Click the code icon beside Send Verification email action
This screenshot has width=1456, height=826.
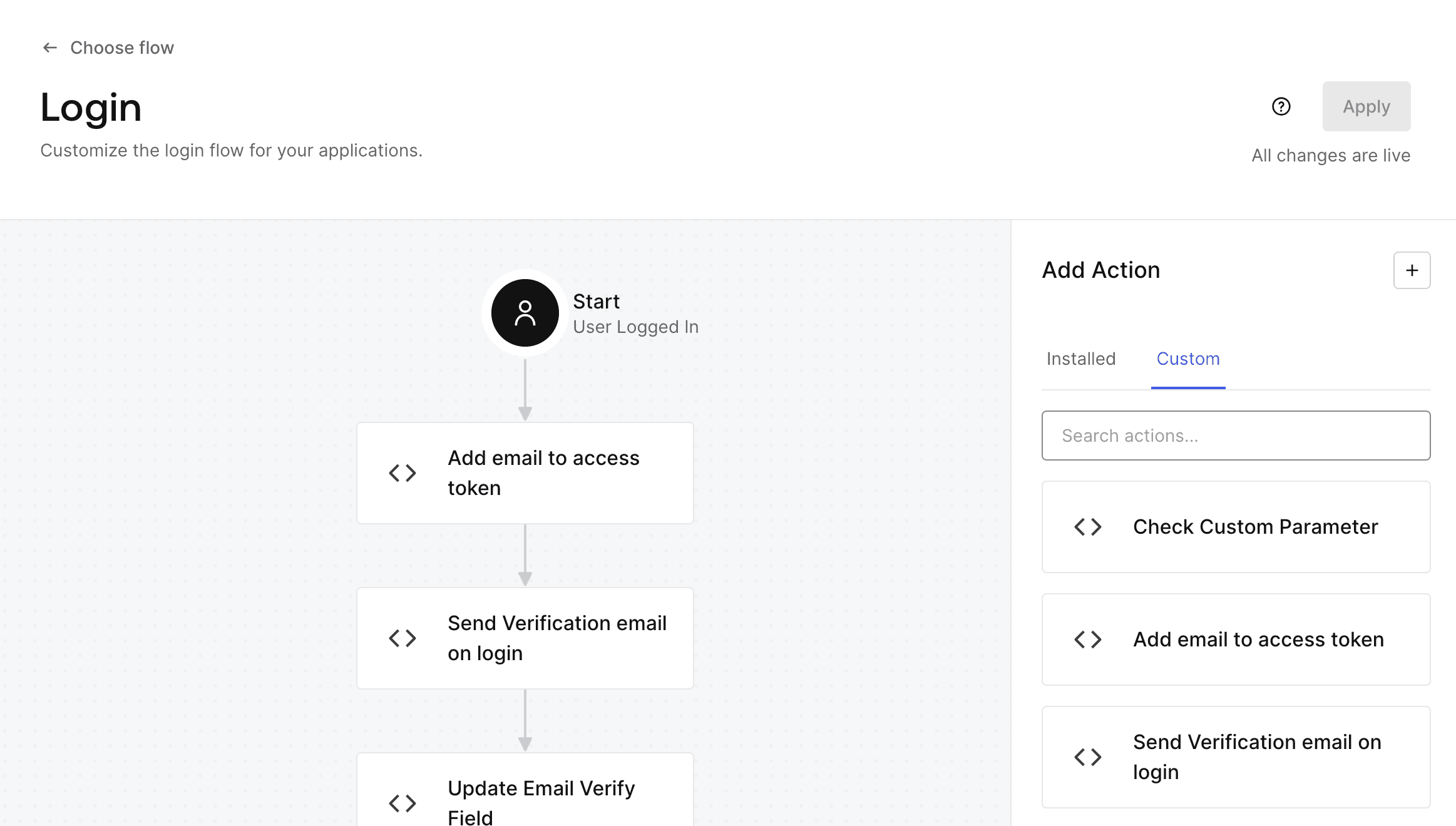[x=1087, y=757]
